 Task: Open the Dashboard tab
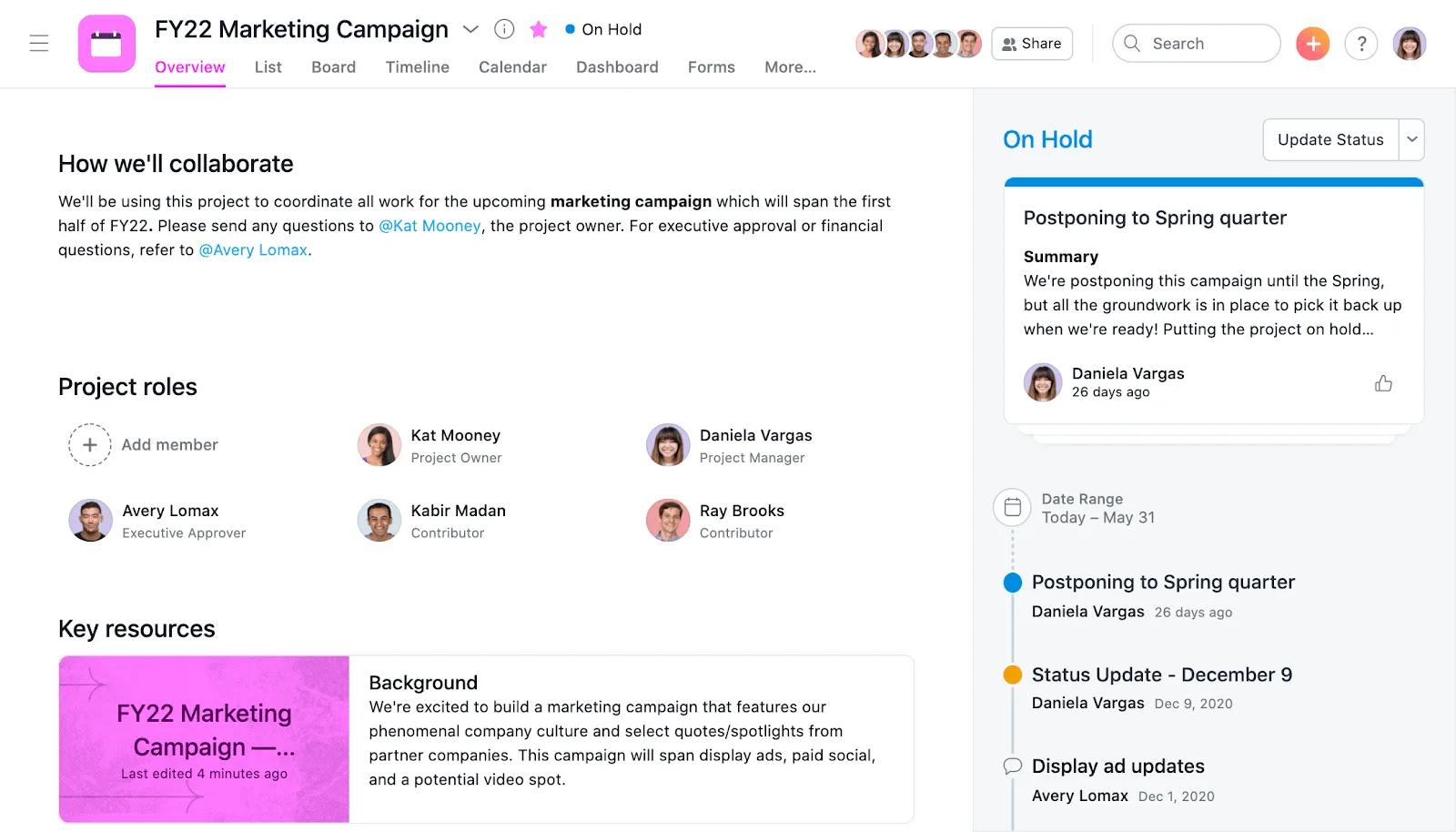[617, 66]
